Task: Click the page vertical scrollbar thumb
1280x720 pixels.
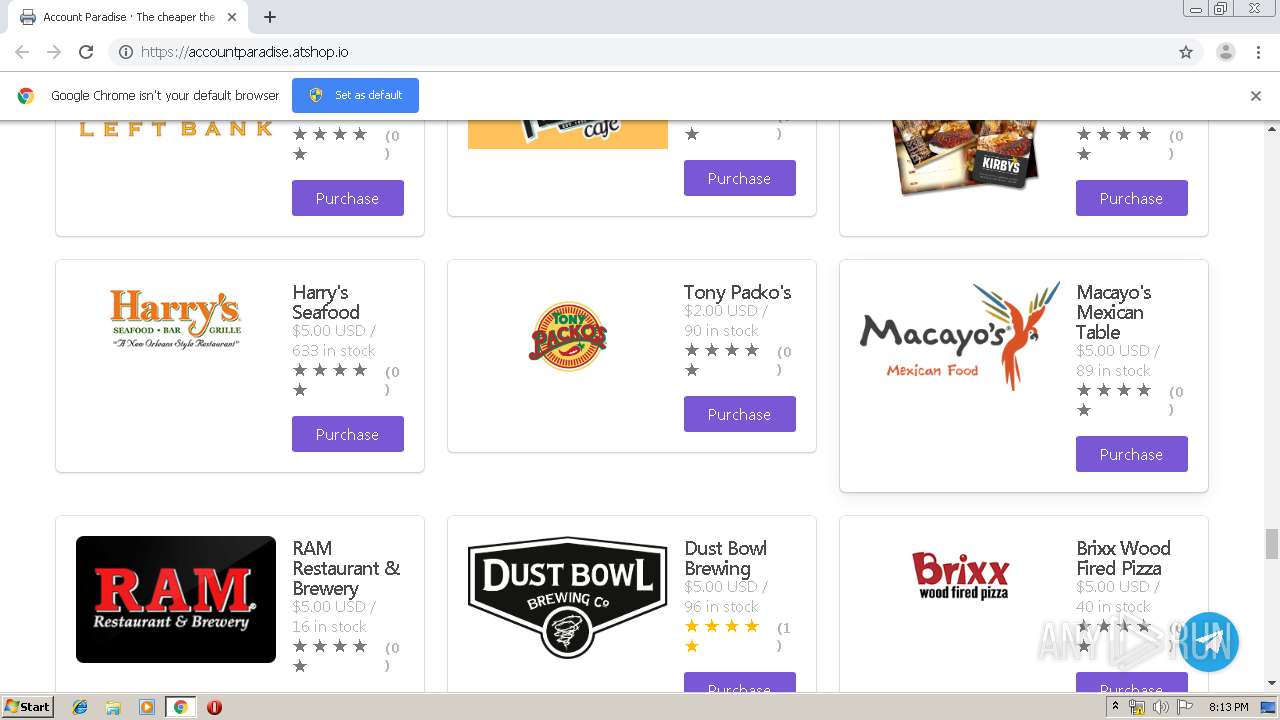Action: point(1271,544)
